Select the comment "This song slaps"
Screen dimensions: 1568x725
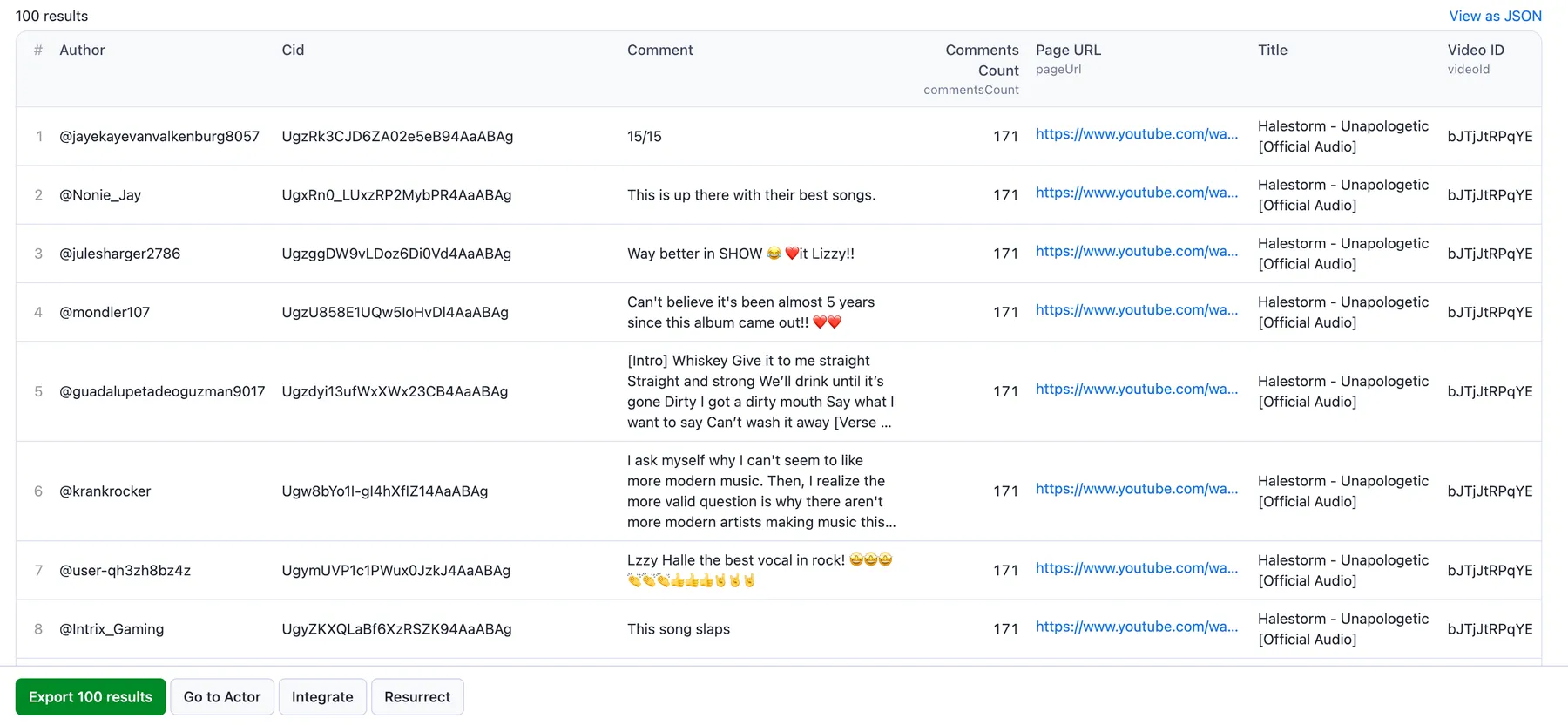point(679,629)
